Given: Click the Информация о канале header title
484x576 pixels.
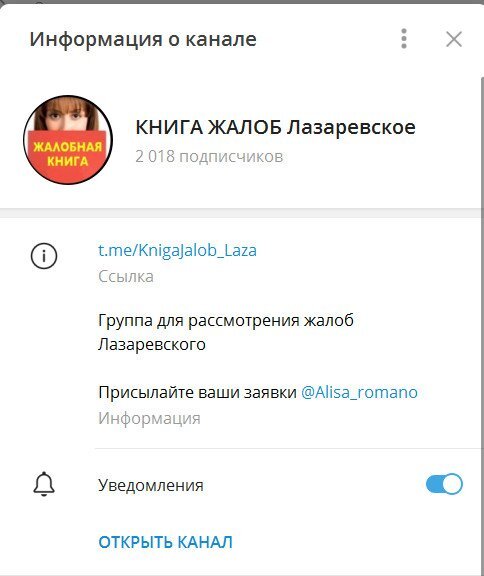Looking at the screenshot, I should [x=143, y=39].
